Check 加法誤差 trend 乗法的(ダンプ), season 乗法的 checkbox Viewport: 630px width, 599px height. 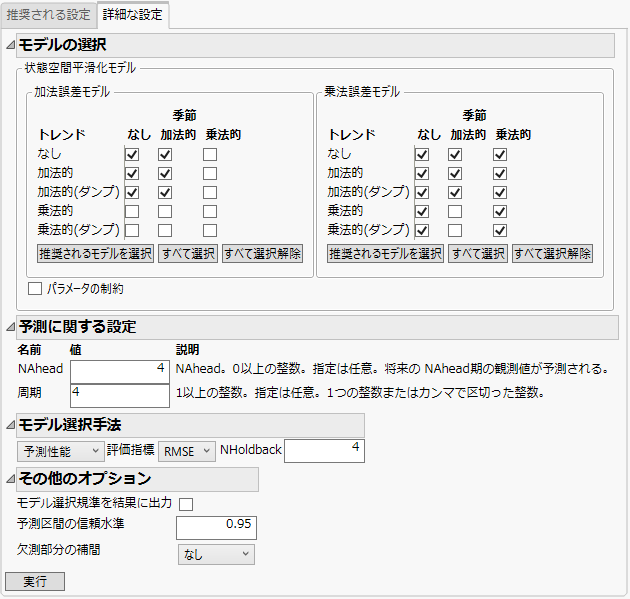click(x=210, y=231)
